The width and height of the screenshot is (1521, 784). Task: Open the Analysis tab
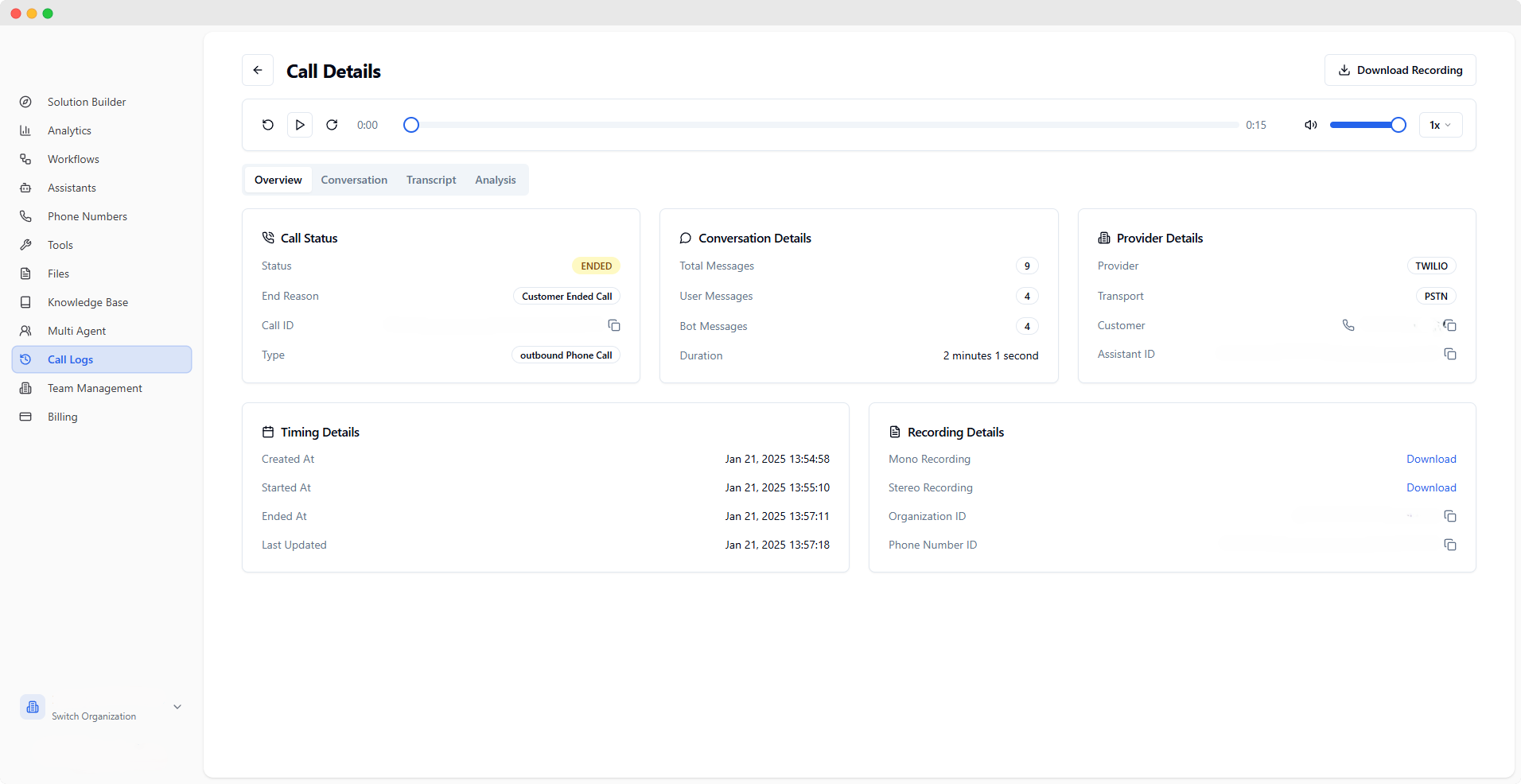[495, 180]
